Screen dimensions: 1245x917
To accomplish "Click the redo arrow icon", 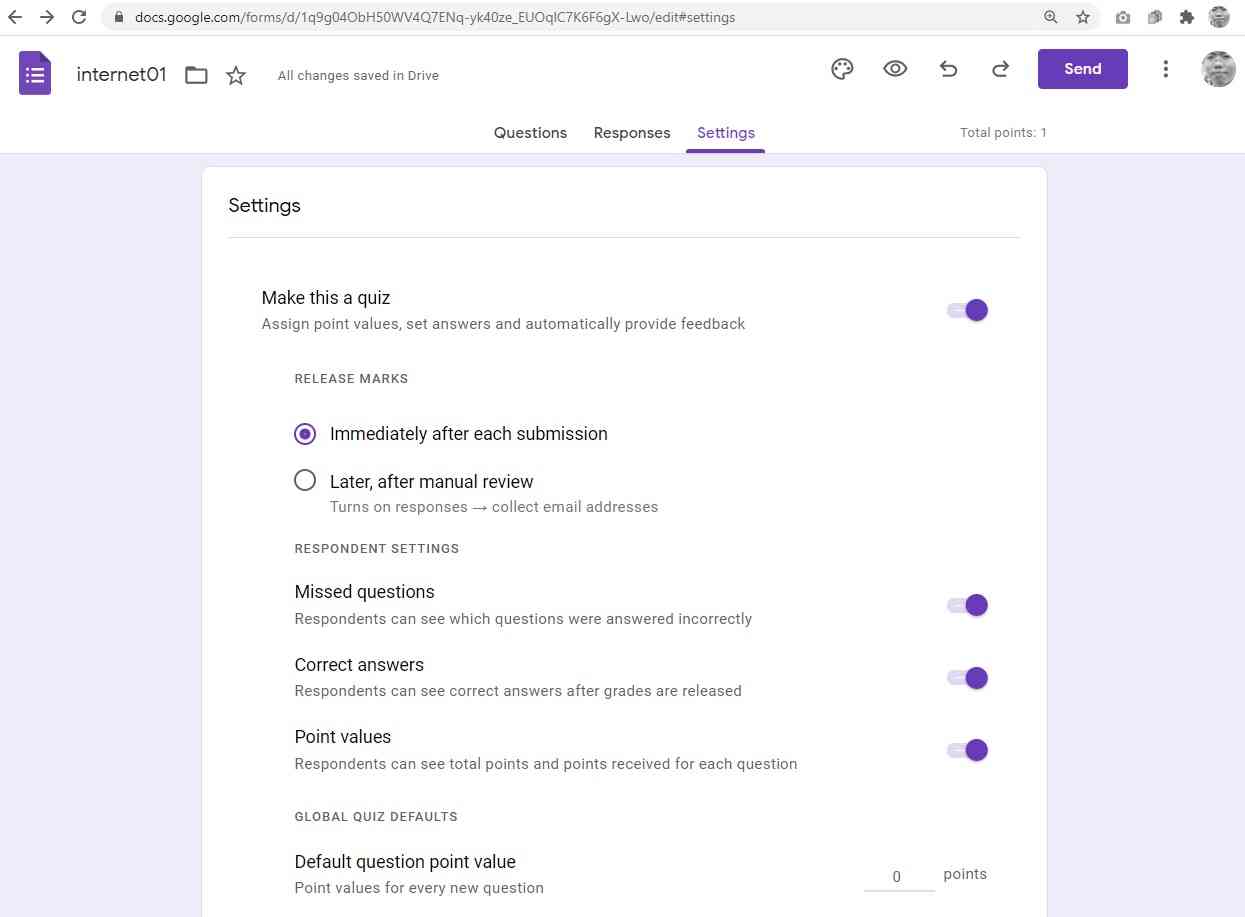I will point(1000,69).
